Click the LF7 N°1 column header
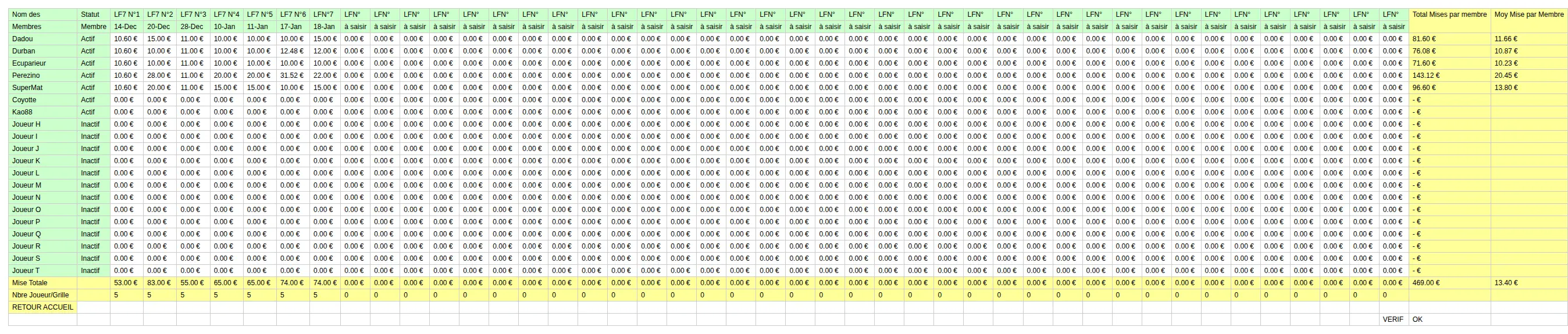This screenshot has height=334, width=1568. pos(127,15)
